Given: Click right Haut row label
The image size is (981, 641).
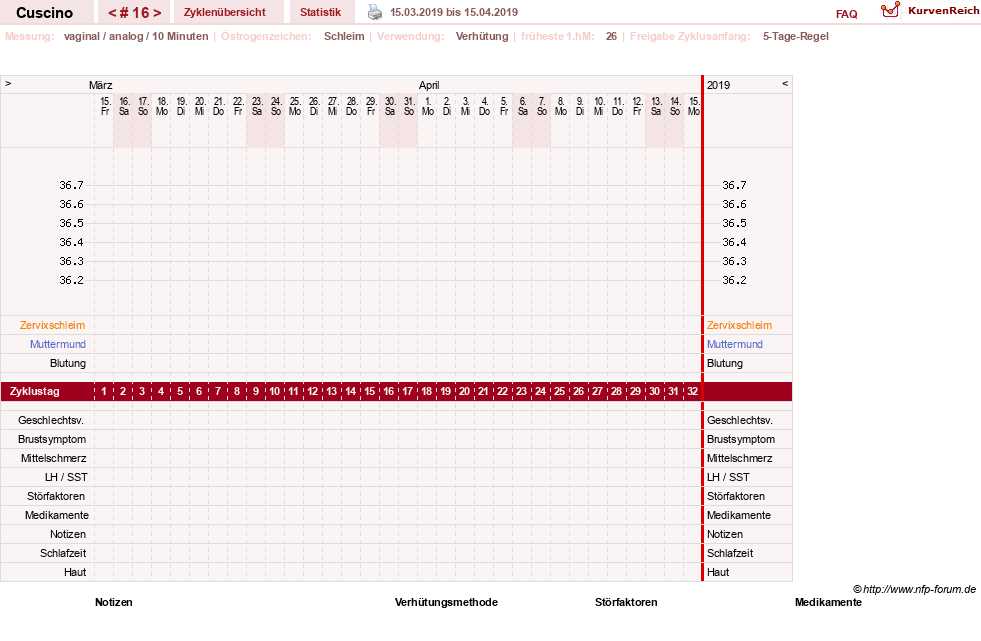Looking at the screenshot, I should (718, 572).
